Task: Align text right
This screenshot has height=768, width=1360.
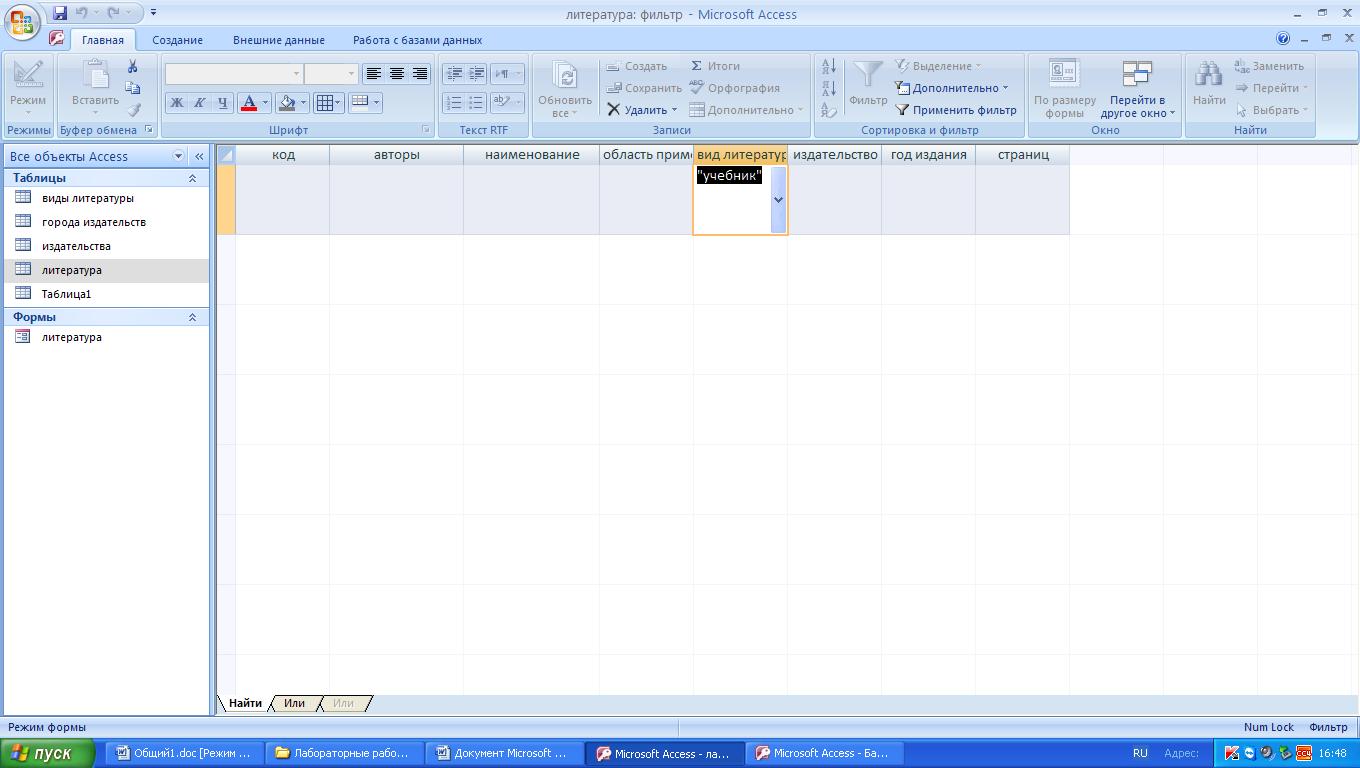Action: pos(419,74)
